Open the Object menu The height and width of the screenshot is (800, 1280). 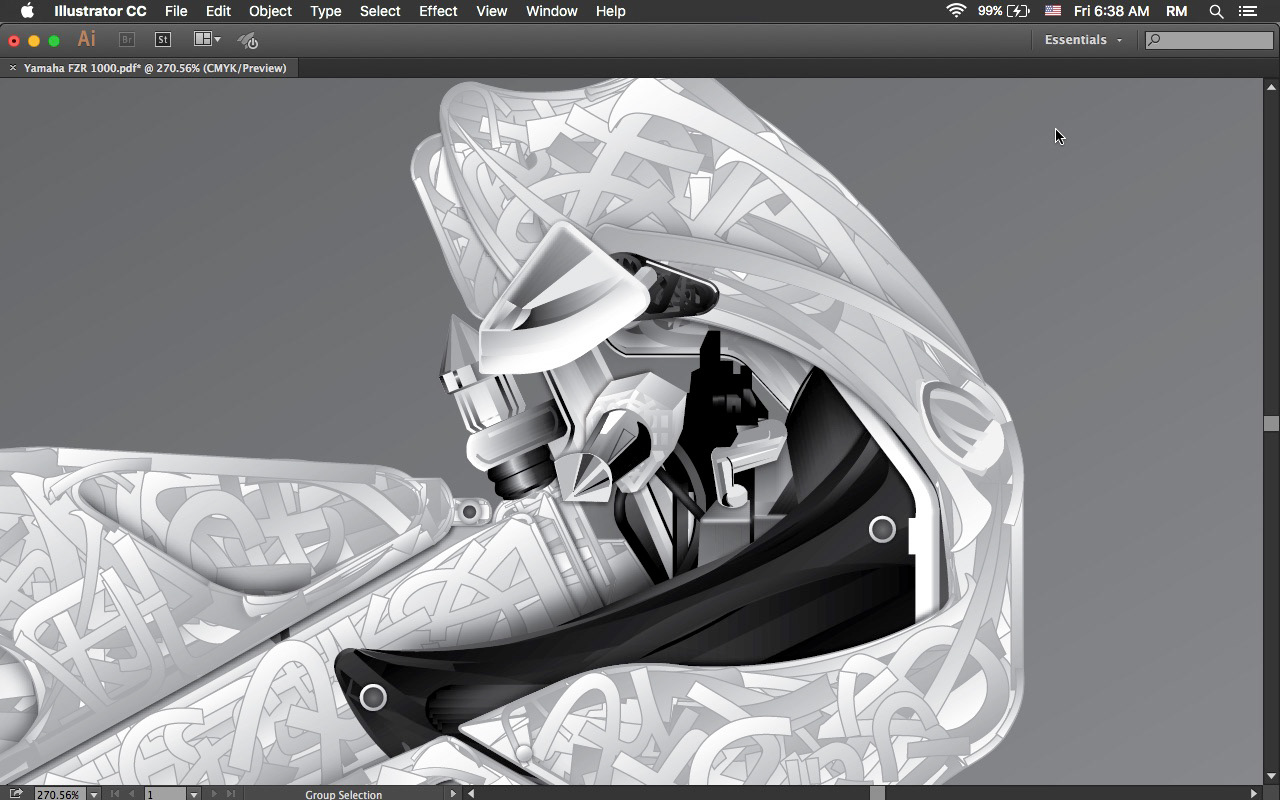(270, 11)
